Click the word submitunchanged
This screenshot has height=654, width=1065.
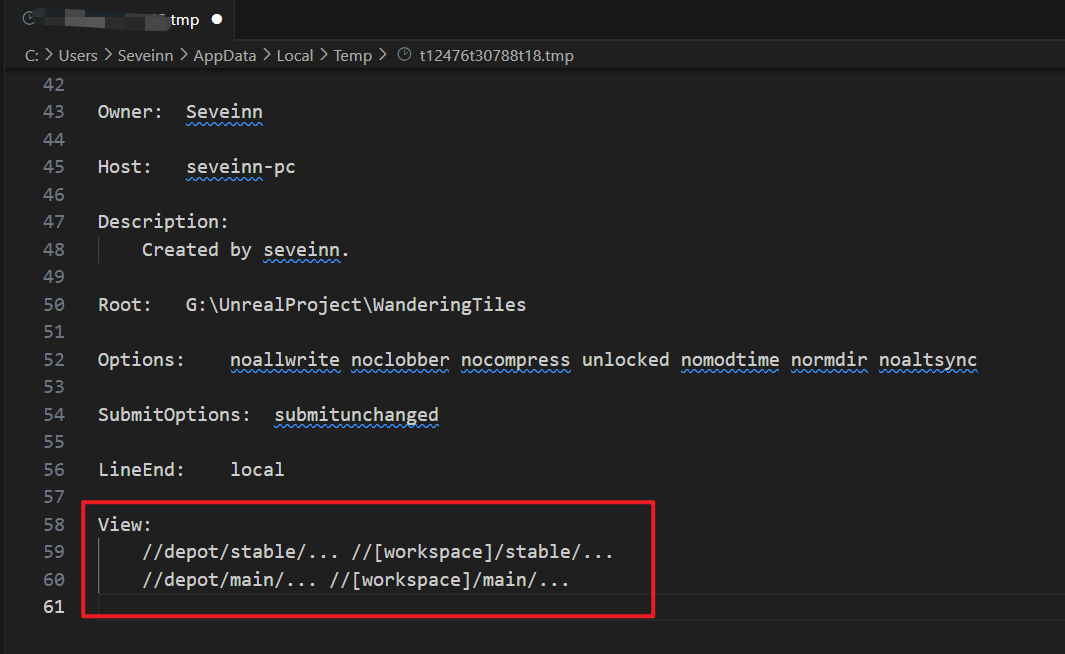356,415
